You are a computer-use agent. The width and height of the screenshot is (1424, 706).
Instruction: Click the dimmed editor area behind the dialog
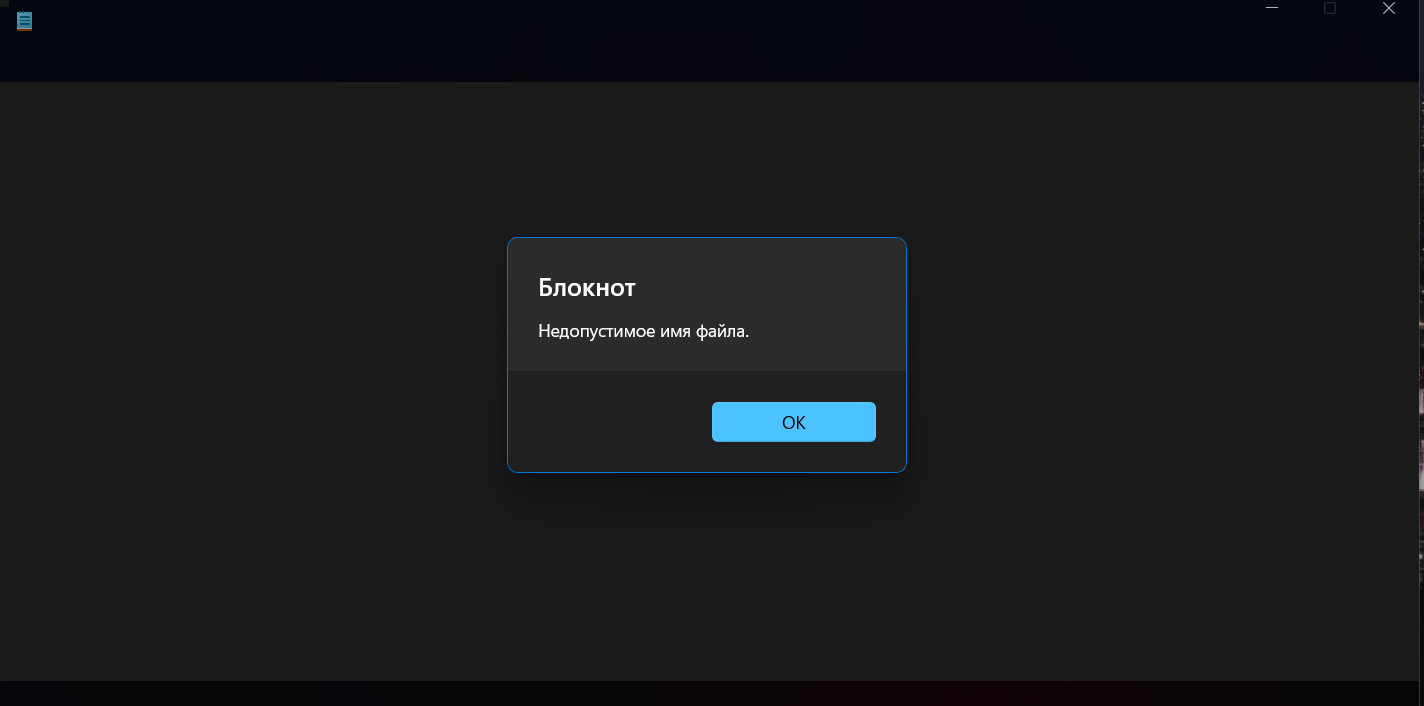pyautogui.click(x=250, y=380)
